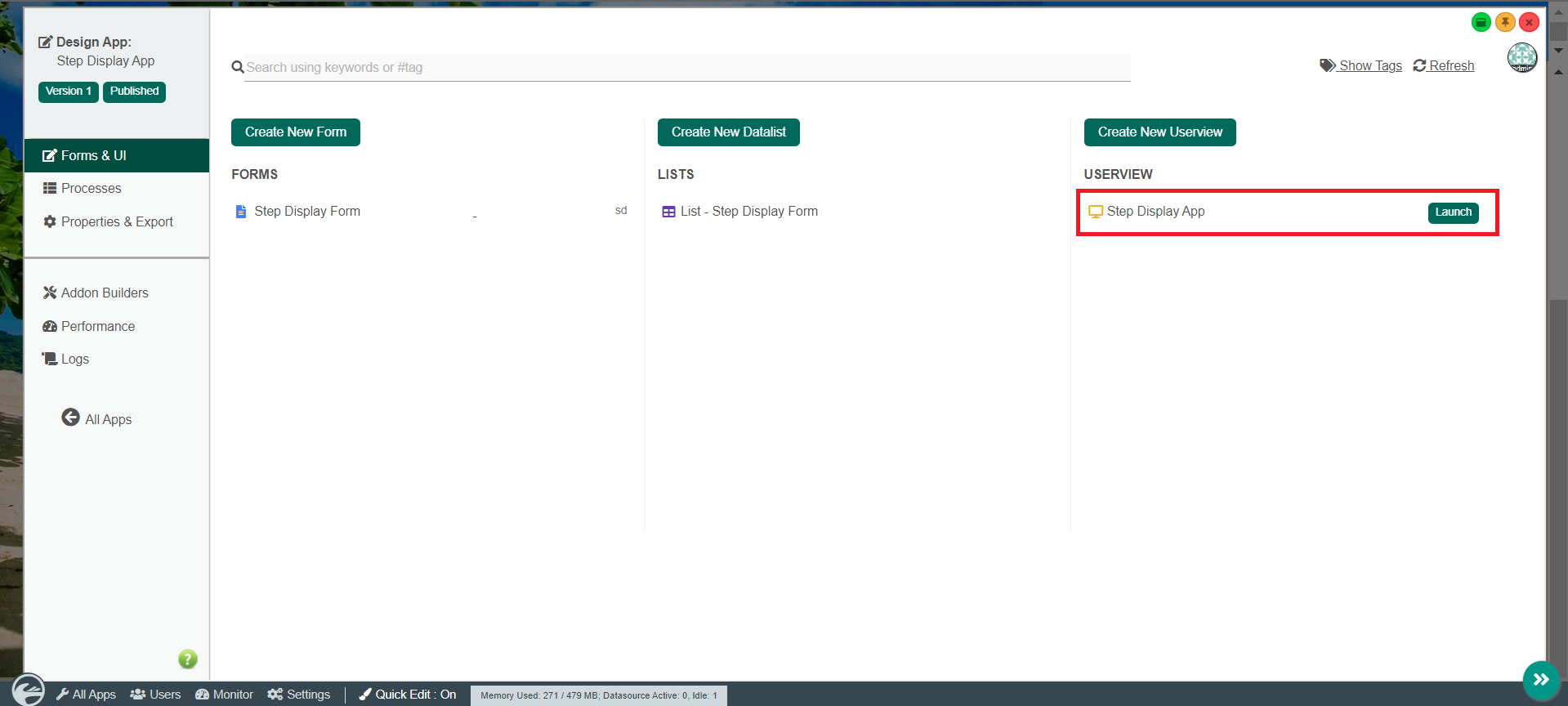
Task: Click the orange pin icon at top right
Action: (x=1505, y=22)
